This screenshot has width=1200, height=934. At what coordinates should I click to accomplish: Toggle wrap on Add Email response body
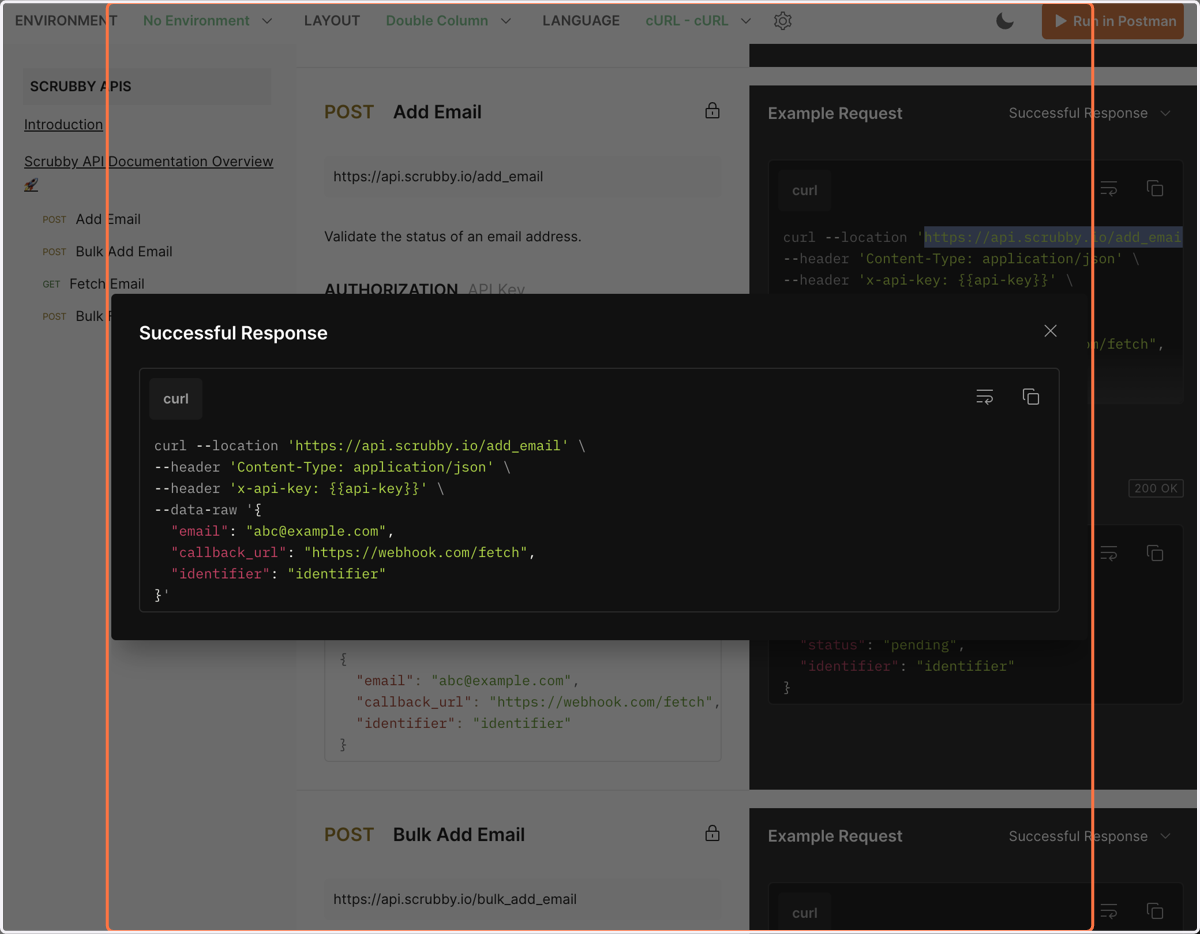click(x=1109, y=553)
